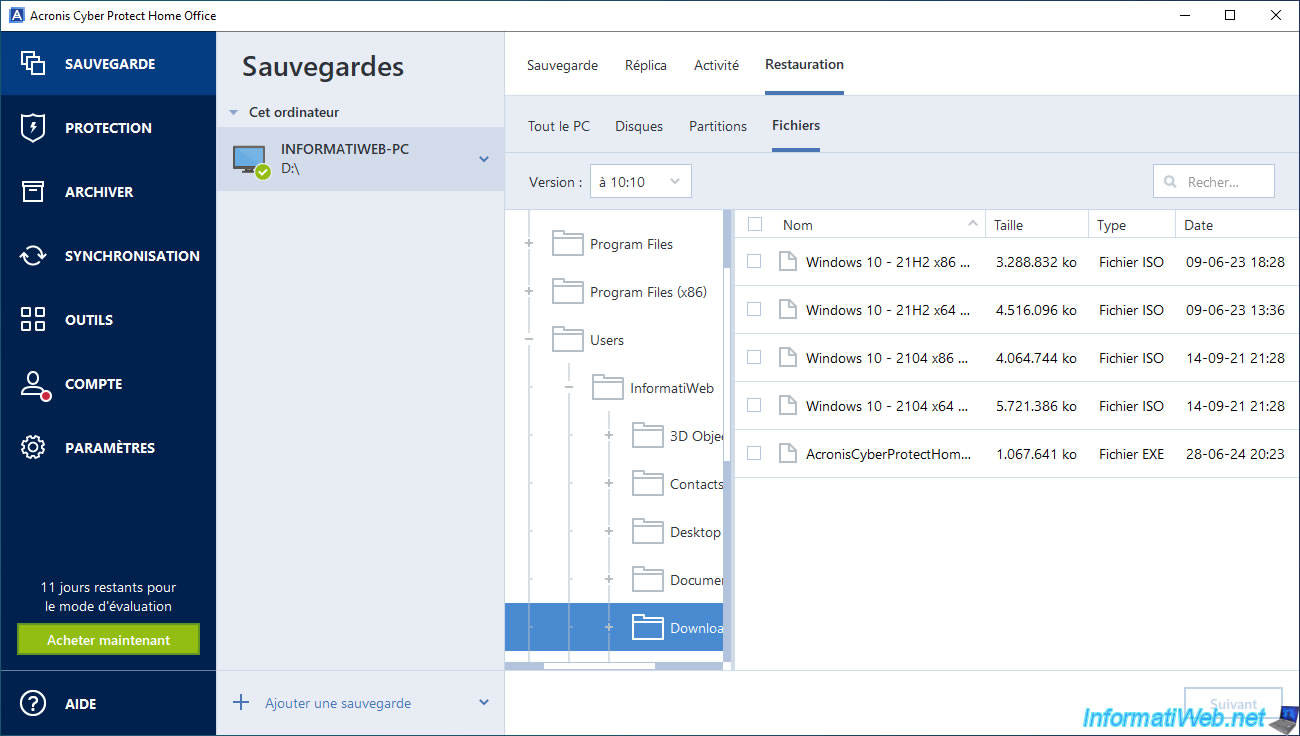Click the InformatiWeb folder icon
This screenshot has height=736, width=1300.
coord(607,388)
